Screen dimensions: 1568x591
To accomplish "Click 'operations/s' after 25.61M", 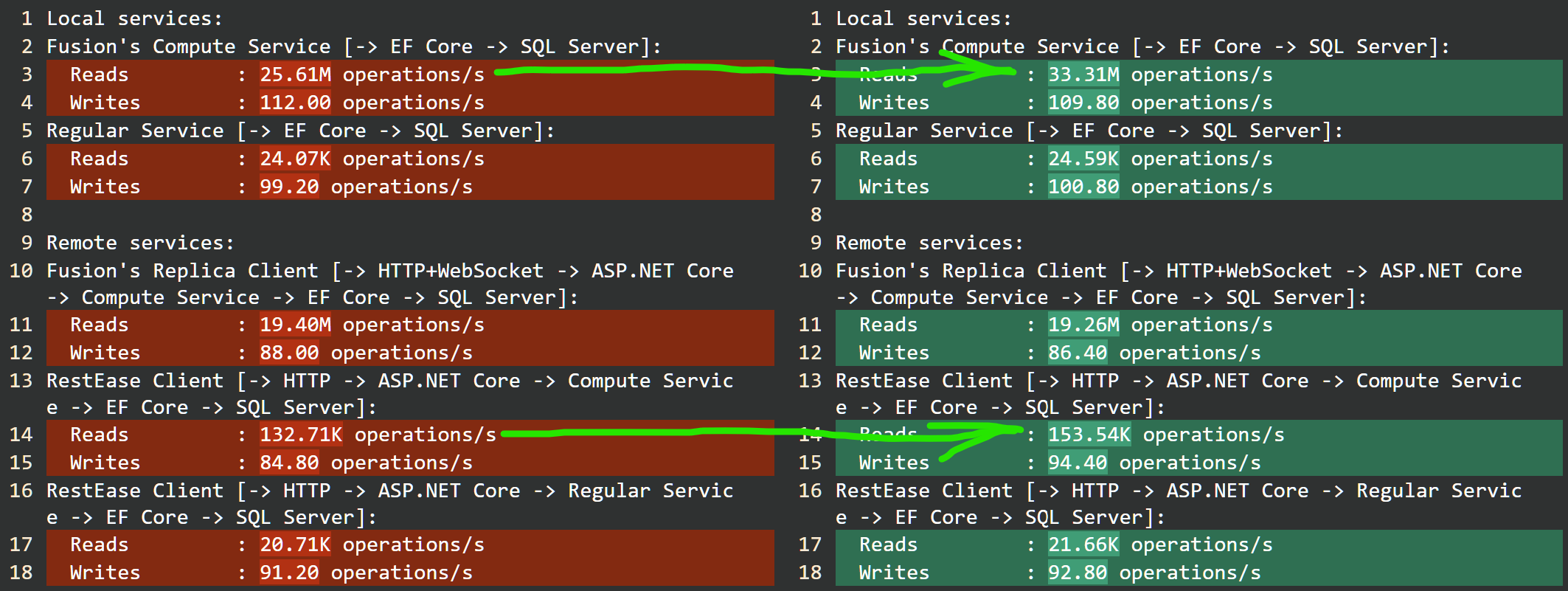I will 414,75.
